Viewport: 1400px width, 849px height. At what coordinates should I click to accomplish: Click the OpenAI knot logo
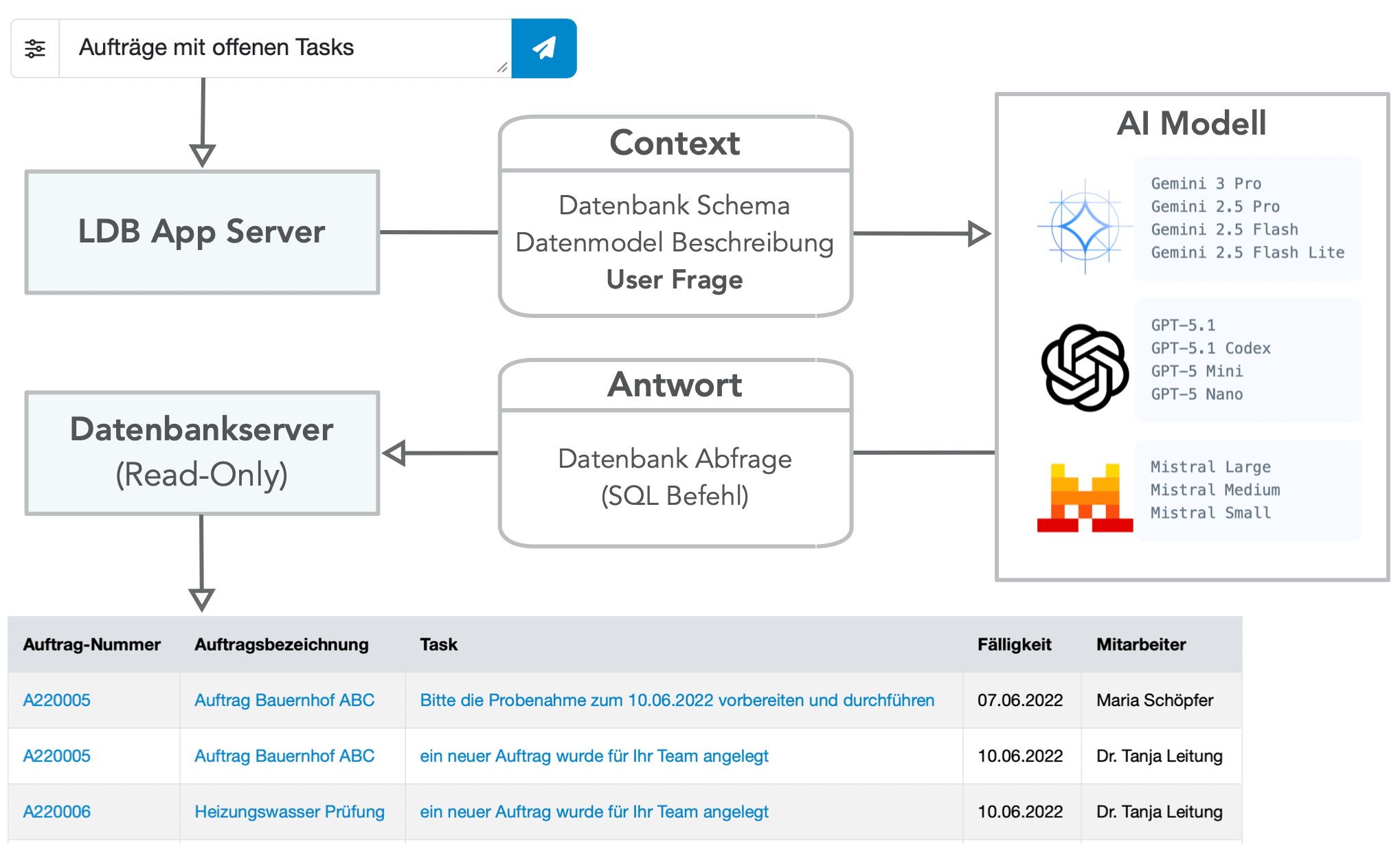(1085, 367)
